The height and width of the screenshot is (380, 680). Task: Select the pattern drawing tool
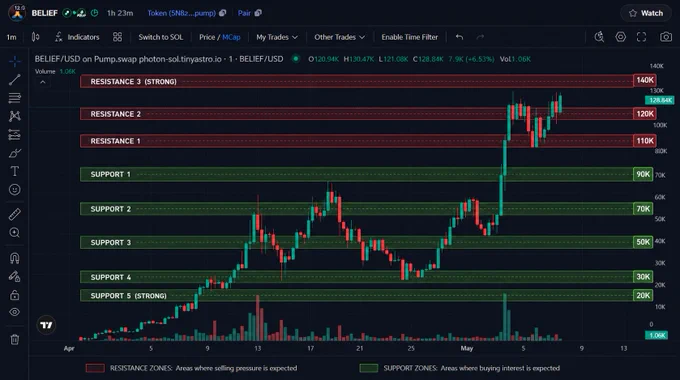pyautogui.click(x=15, y=116)
